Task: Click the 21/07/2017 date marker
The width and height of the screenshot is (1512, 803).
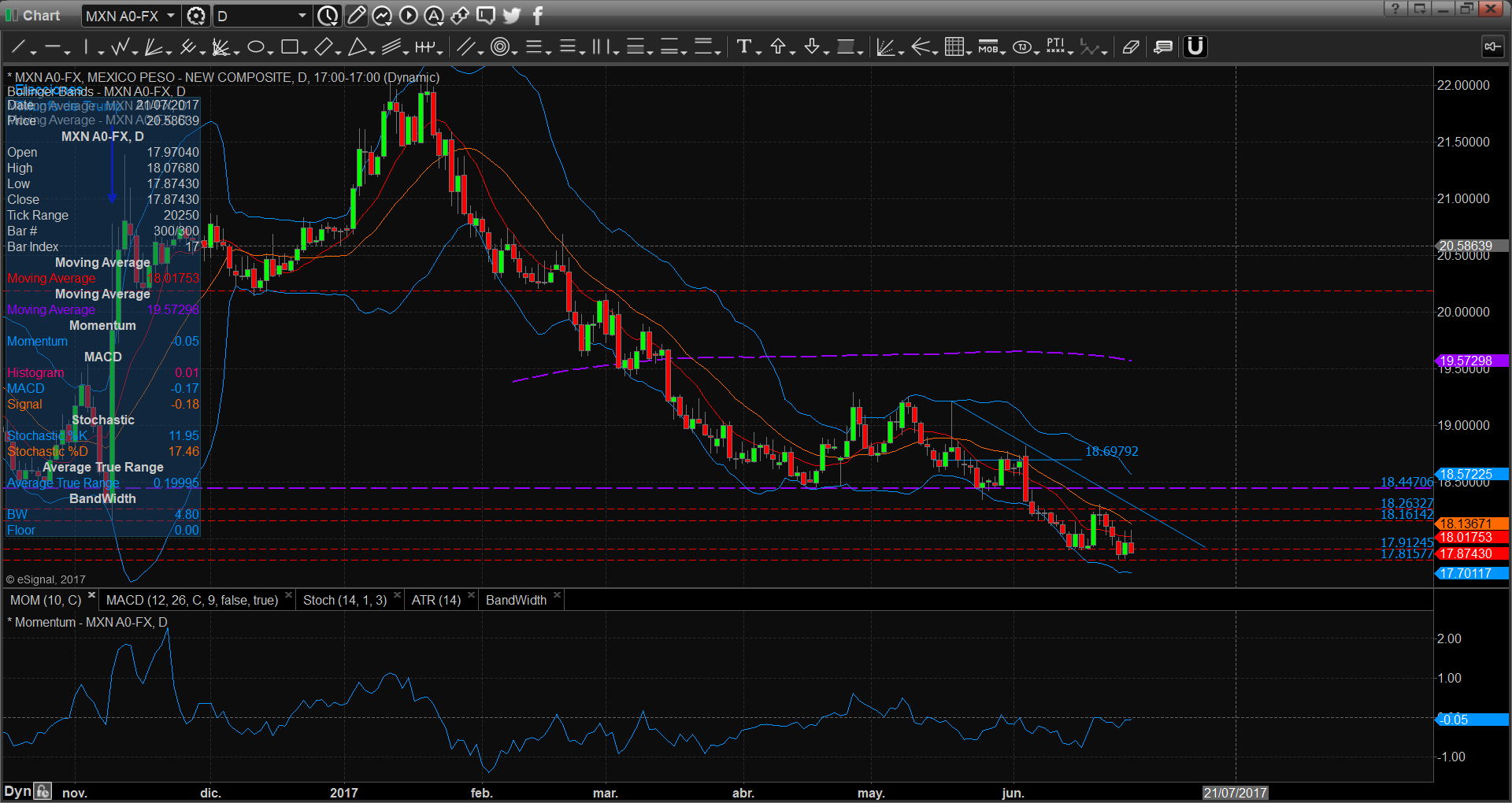Action: 1235,793
